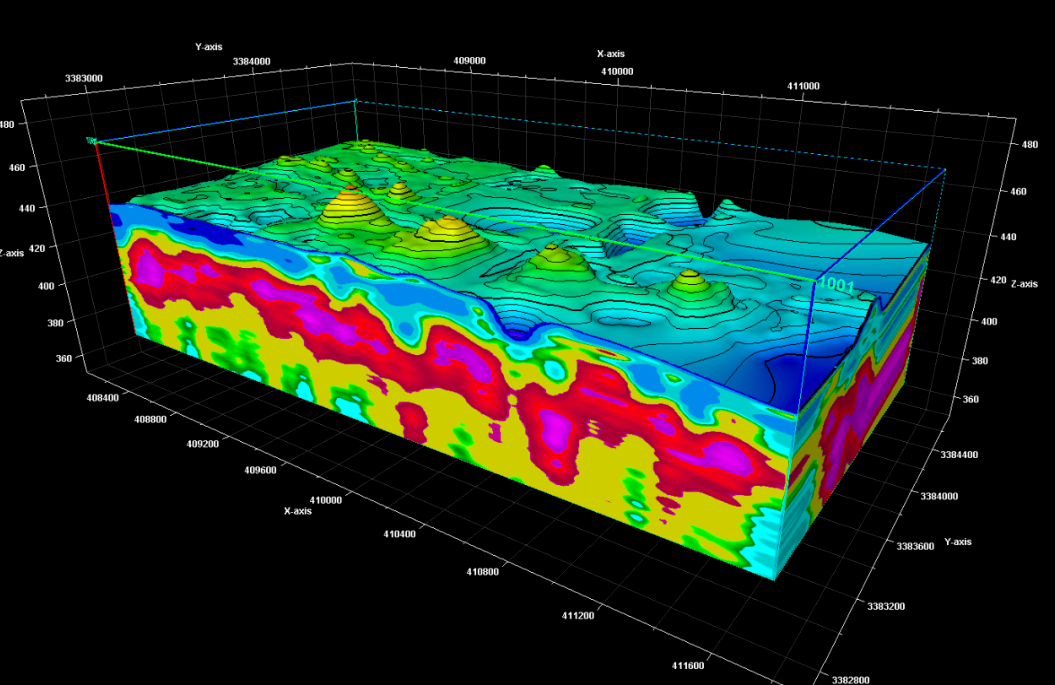
Task: Click the red vertical edge of bounding box
Action: click(103, 177)
